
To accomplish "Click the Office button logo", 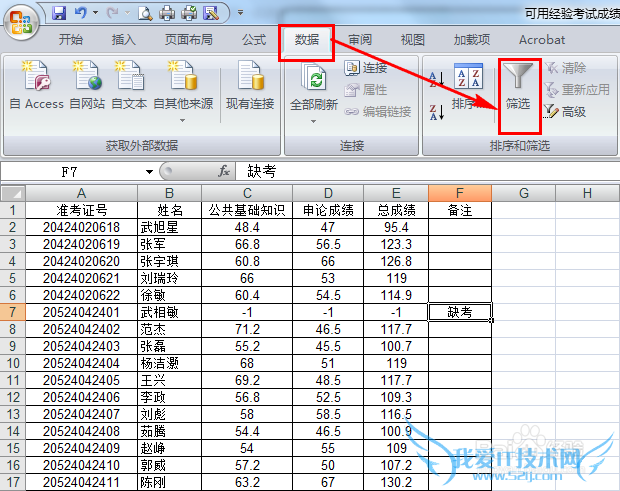I will coord(21,22).
